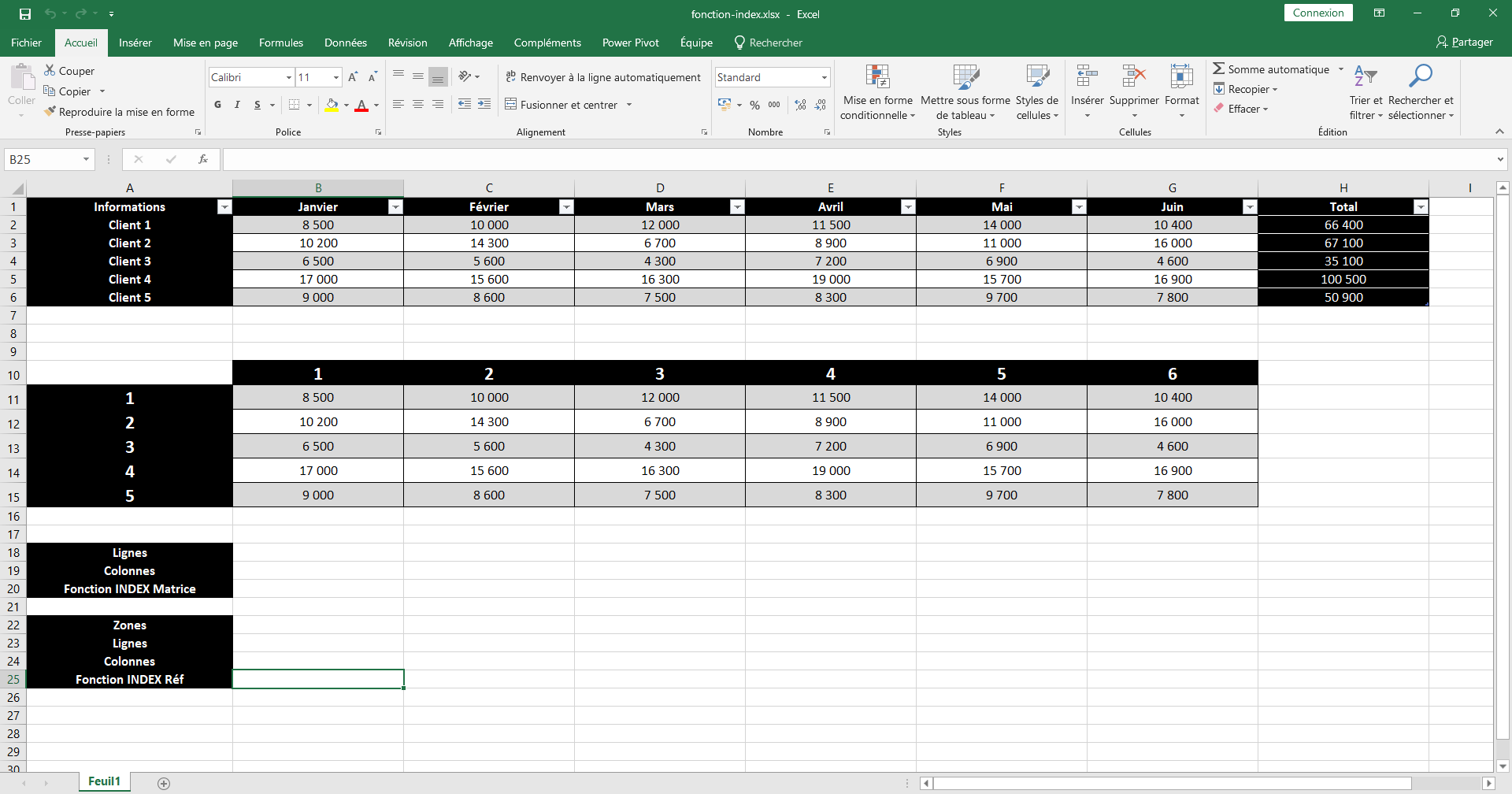
Task: Add a decimal place
Action: point(801,105)
